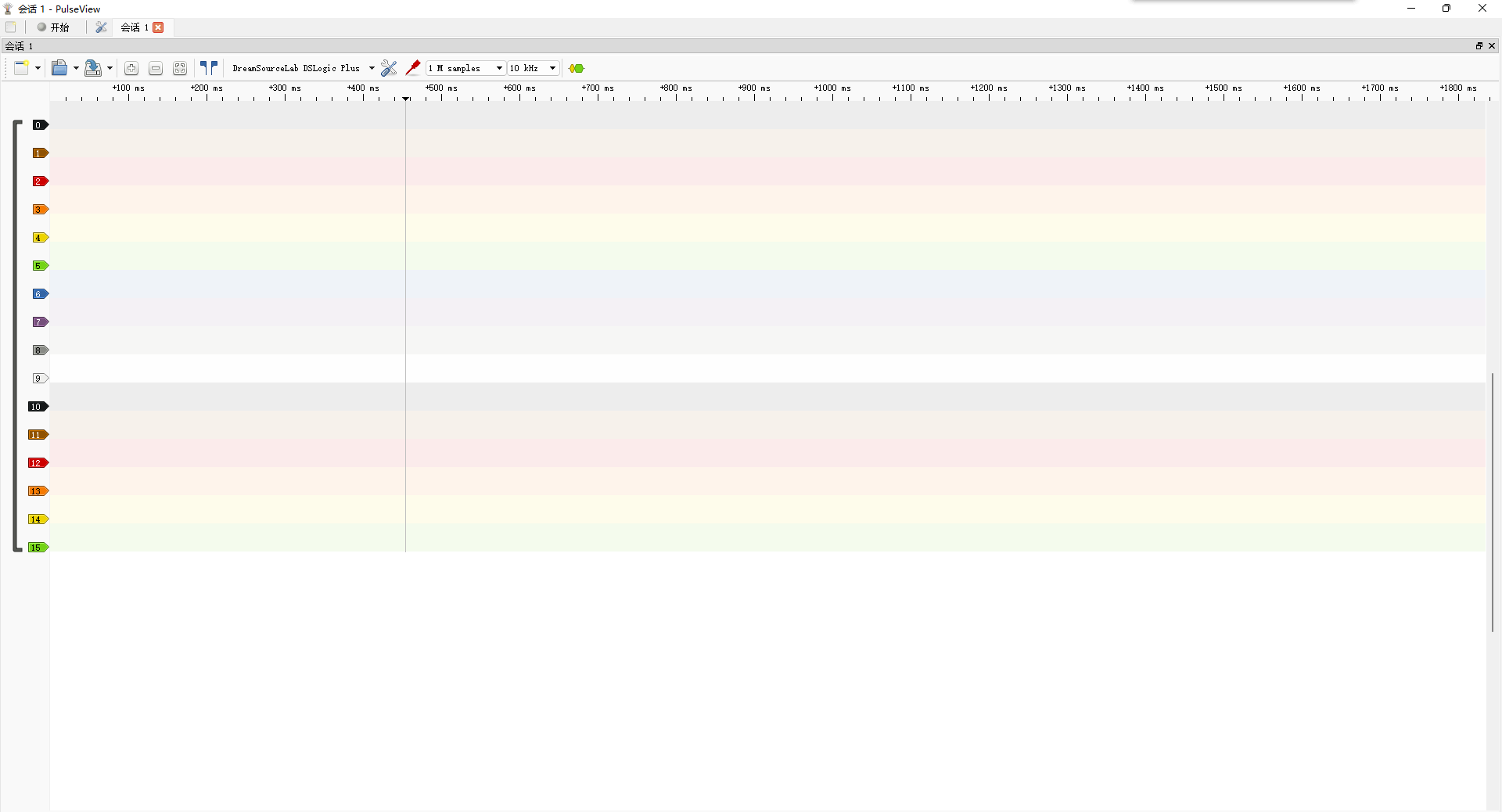
Task: Select channel 1 label
Action: click(40, 153)
